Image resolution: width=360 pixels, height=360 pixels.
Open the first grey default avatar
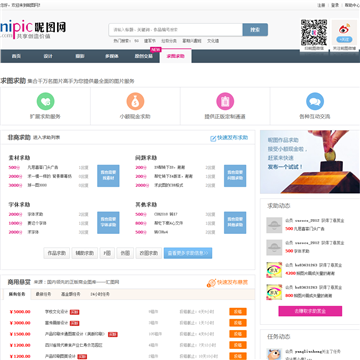(x=274, y=225)
